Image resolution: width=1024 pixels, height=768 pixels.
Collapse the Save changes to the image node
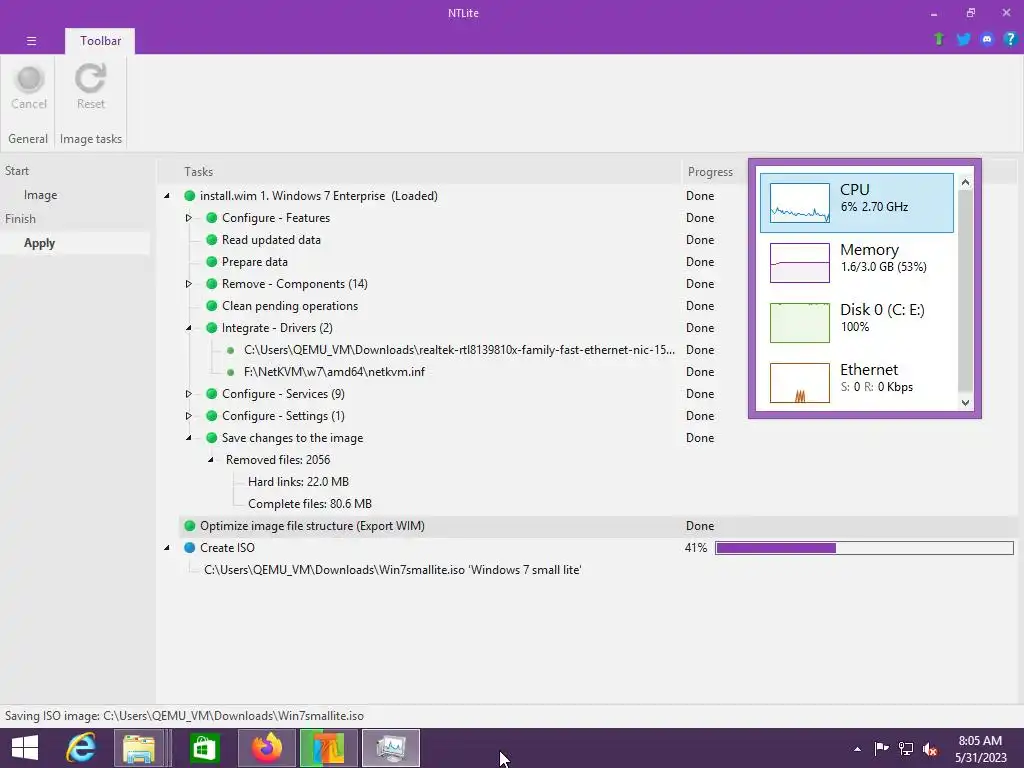coord(189,438)
